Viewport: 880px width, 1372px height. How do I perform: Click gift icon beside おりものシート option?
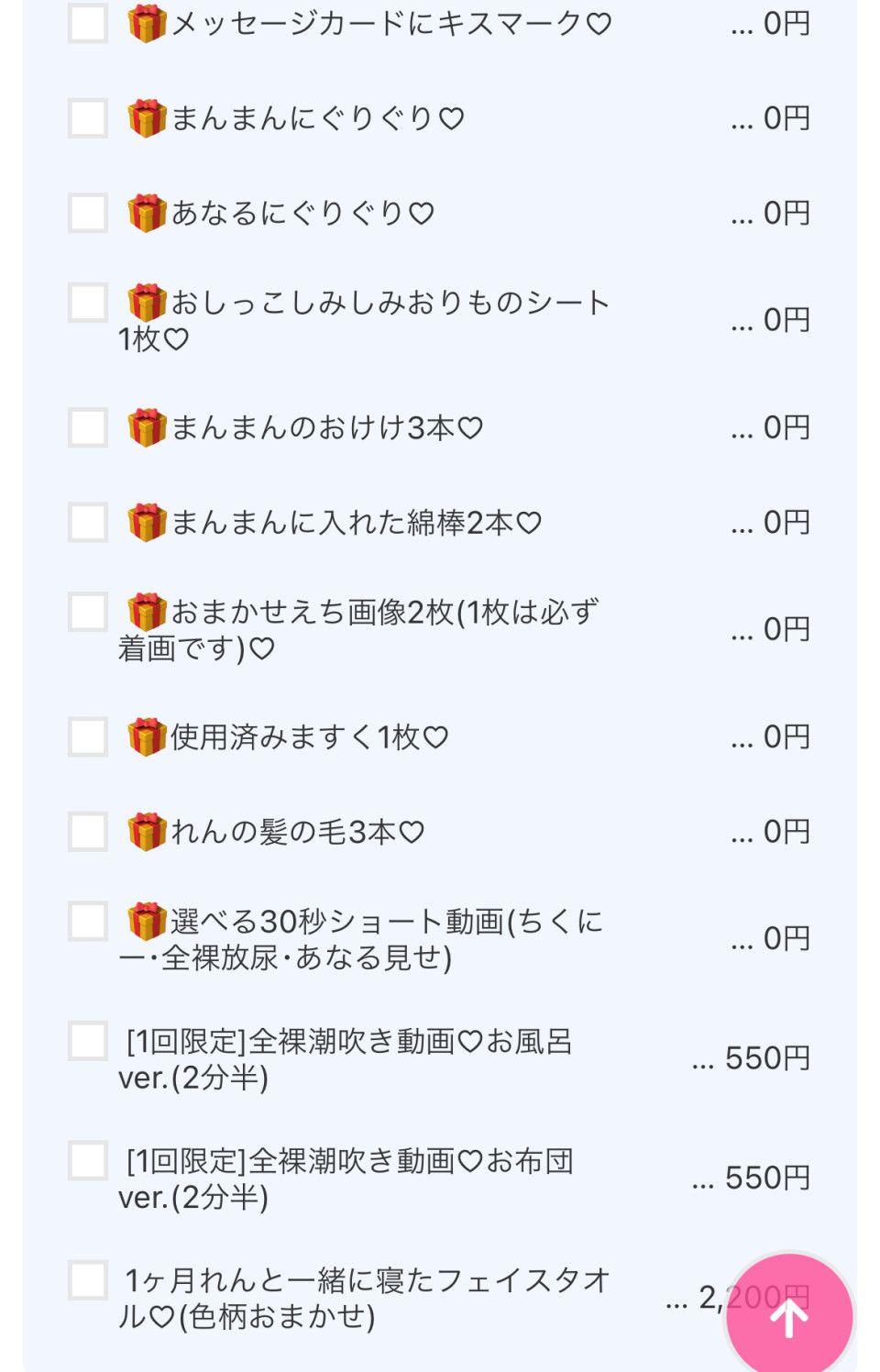pos(147,303)
